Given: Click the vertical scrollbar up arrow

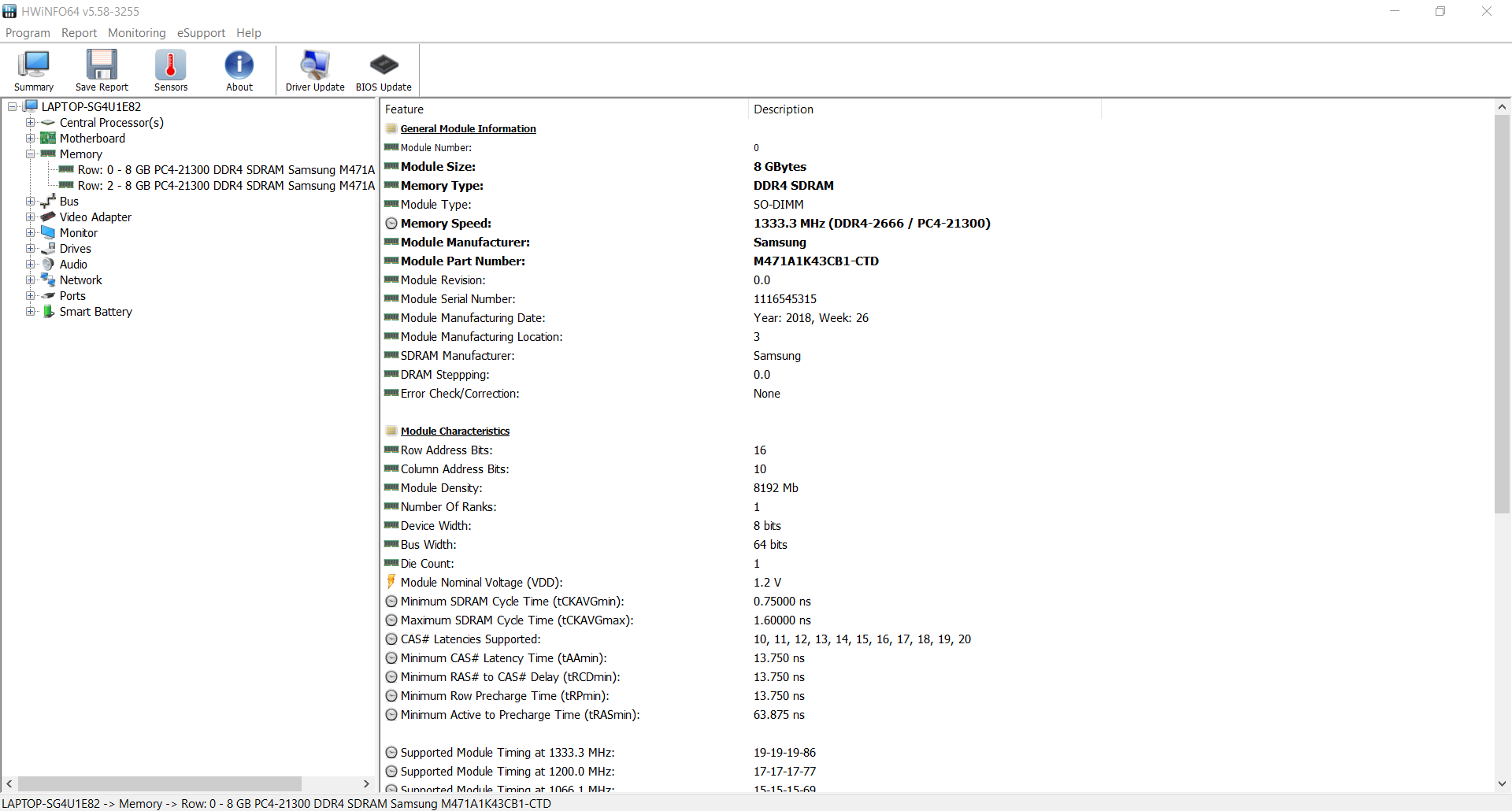Looking at the screenshot, I should coord(1502,107).
